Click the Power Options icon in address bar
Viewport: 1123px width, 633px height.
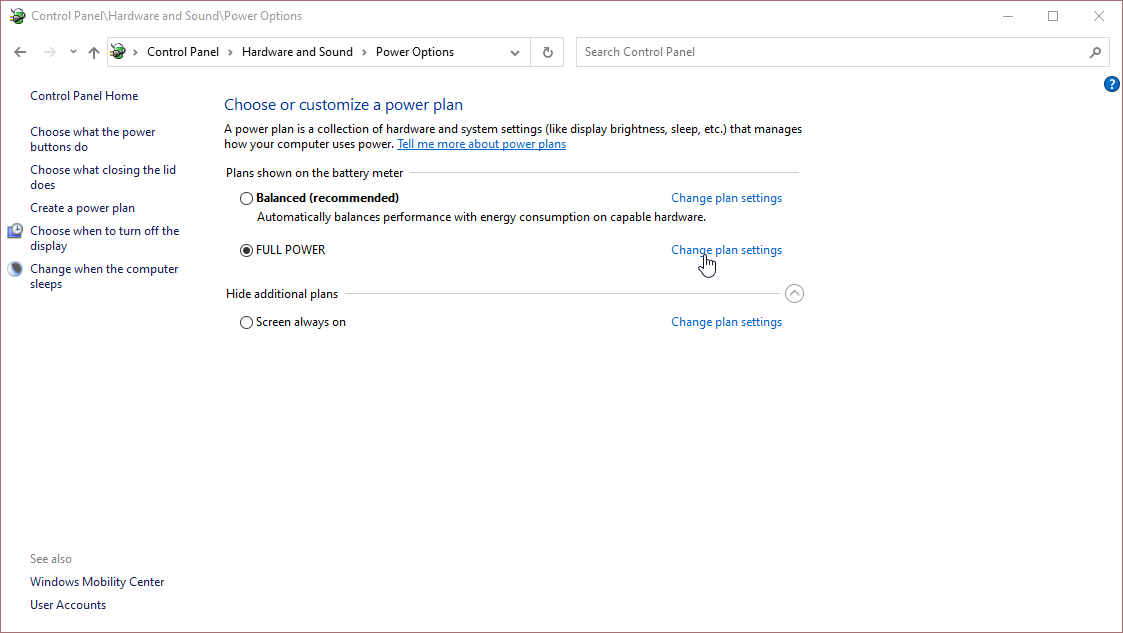[x=119, y=52]
